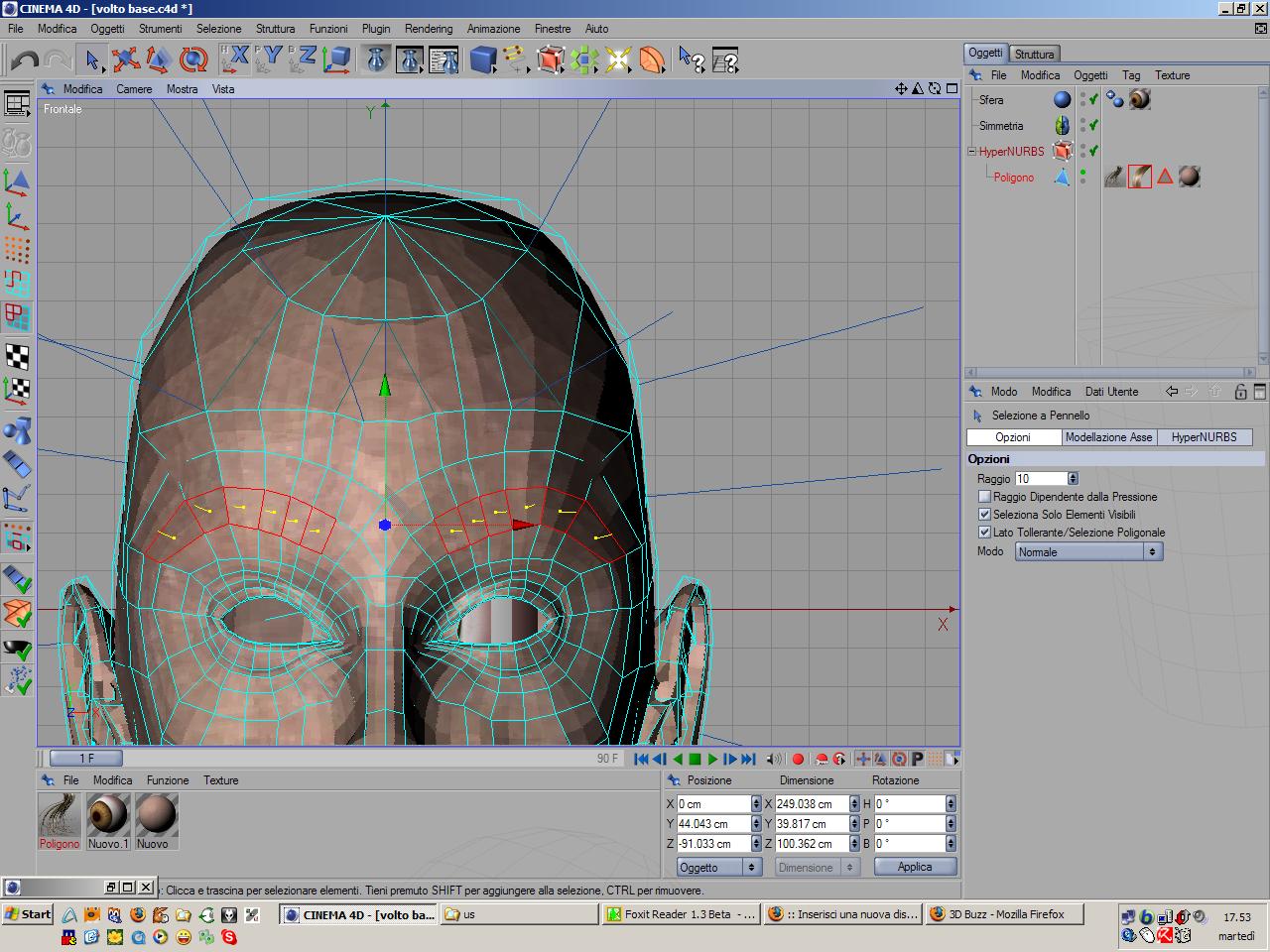Image resolution: width=1270 pixels, height=952 pixels.
Task: Select the Move tool in the top toolbar
Action: tap(125, 60)
